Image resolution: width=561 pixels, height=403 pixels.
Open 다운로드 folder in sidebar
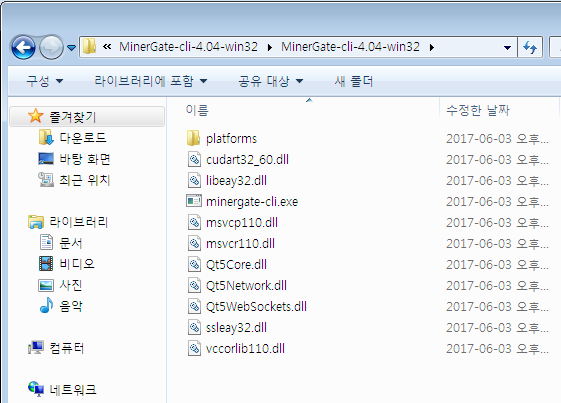click(x=83, y=138)
